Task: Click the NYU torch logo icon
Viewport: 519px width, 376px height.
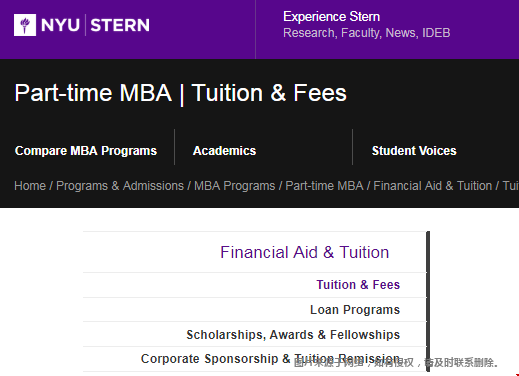Action: [x=25, y=25]
